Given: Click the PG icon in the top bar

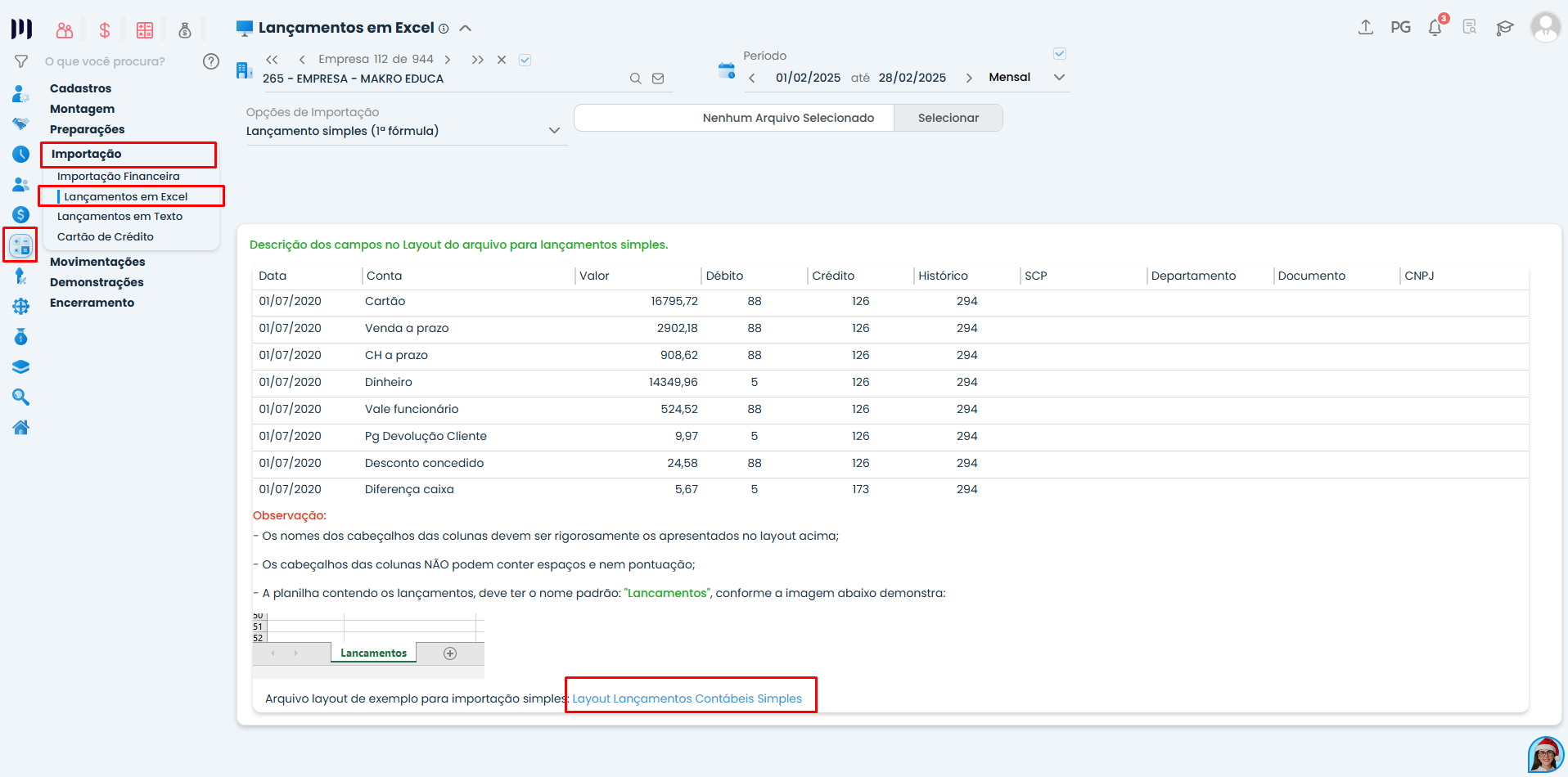Looking at the screenshot, I should coord(1401,27).
